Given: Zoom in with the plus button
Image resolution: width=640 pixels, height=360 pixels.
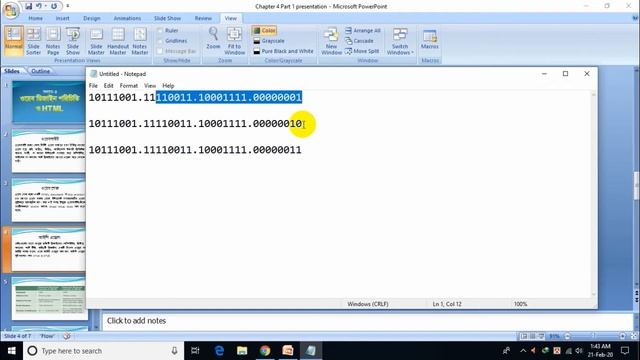Looking at the screenshot, I should coord(622,336).
